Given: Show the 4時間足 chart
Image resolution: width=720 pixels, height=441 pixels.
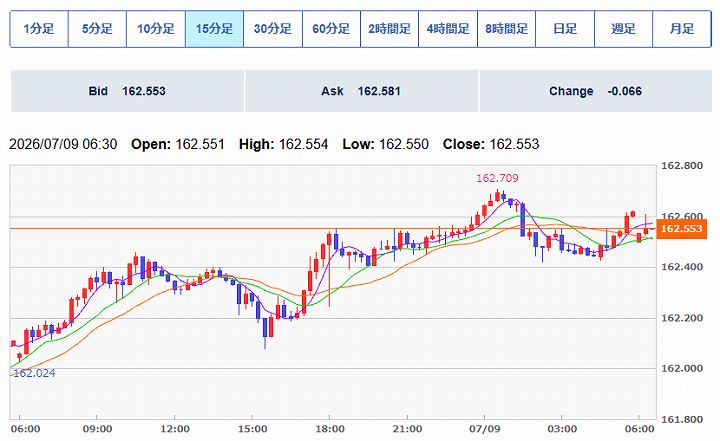Looking at the screenshot, I should (448, 29).
